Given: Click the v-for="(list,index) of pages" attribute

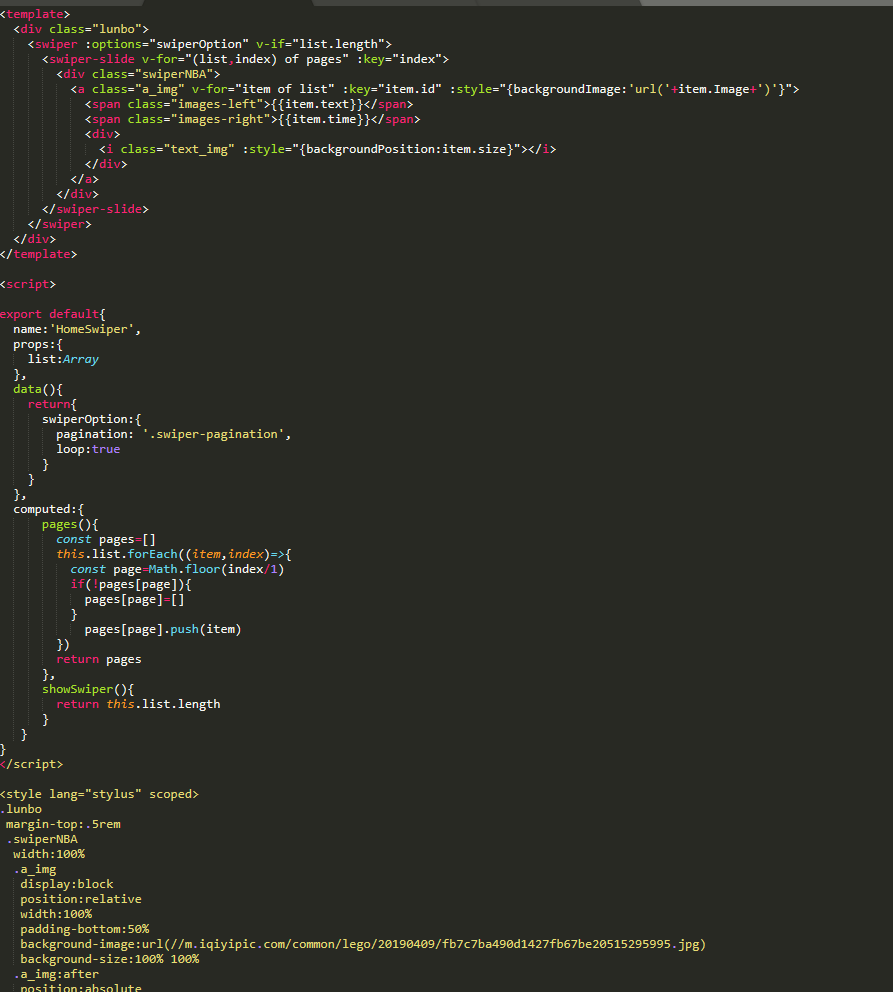Looking at the screenshot, I should click(x=245, y=59).
